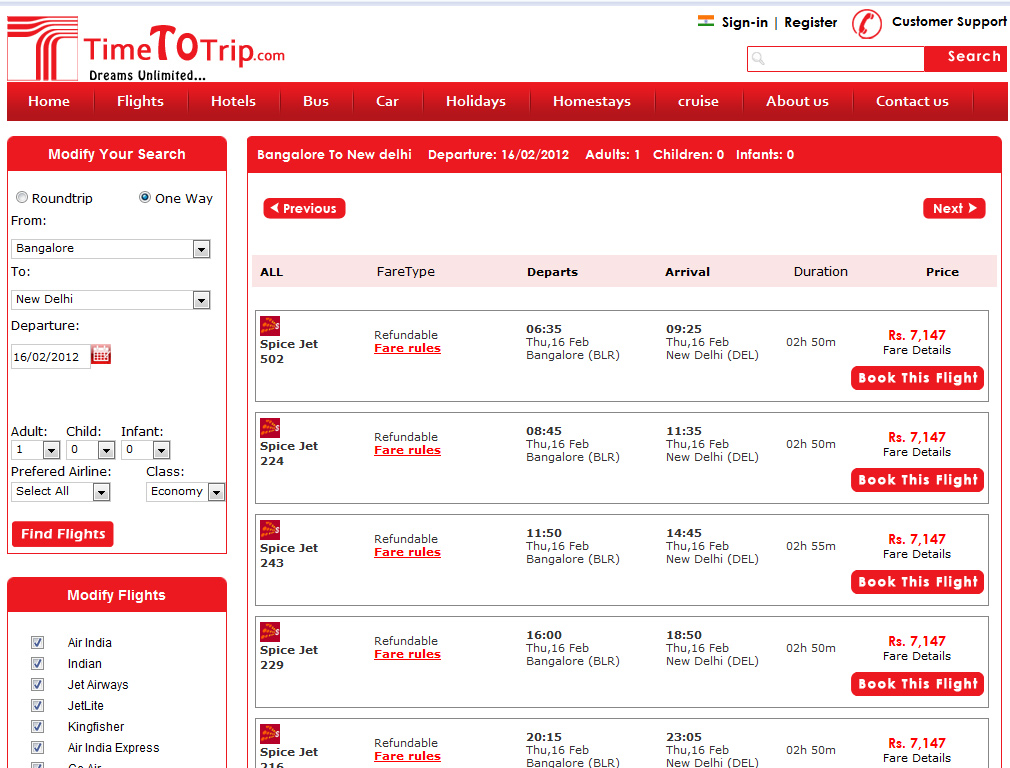
Task: Click the customer support phone icon
Action: 867,24
